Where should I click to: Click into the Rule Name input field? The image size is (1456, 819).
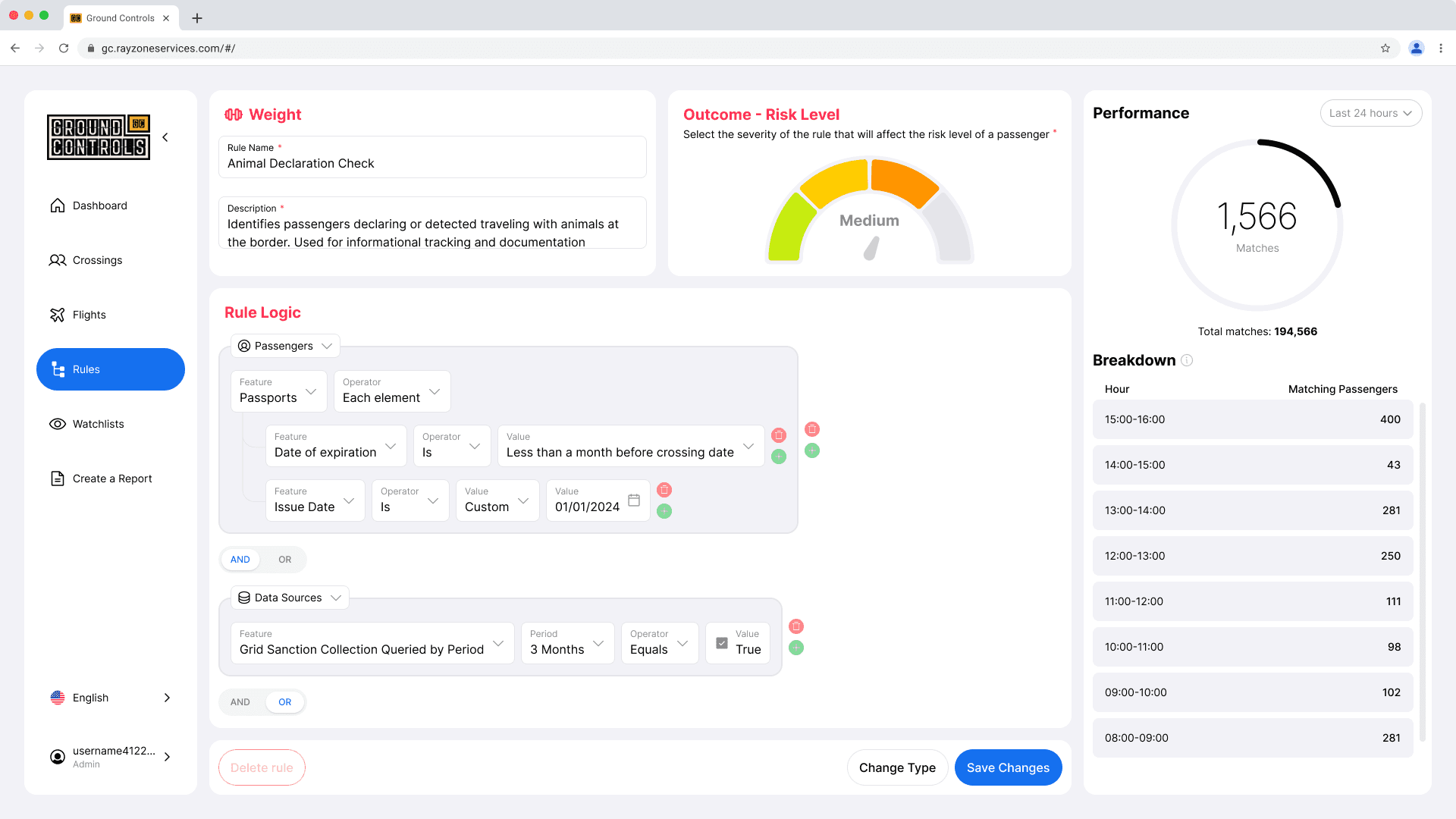point(432,163)
